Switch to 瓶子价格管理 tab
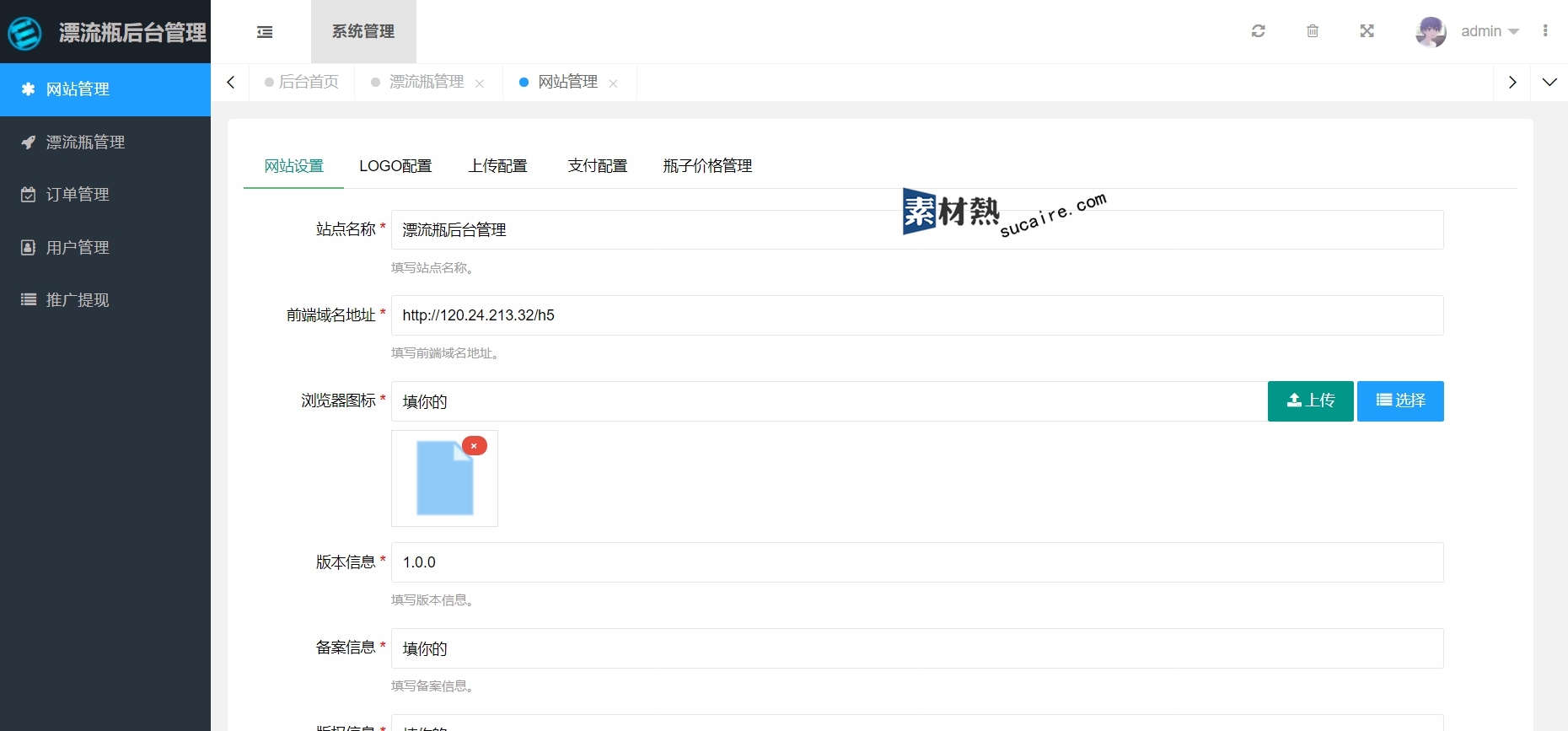This screenshot has width=1568, height=731. click(707, 166)
